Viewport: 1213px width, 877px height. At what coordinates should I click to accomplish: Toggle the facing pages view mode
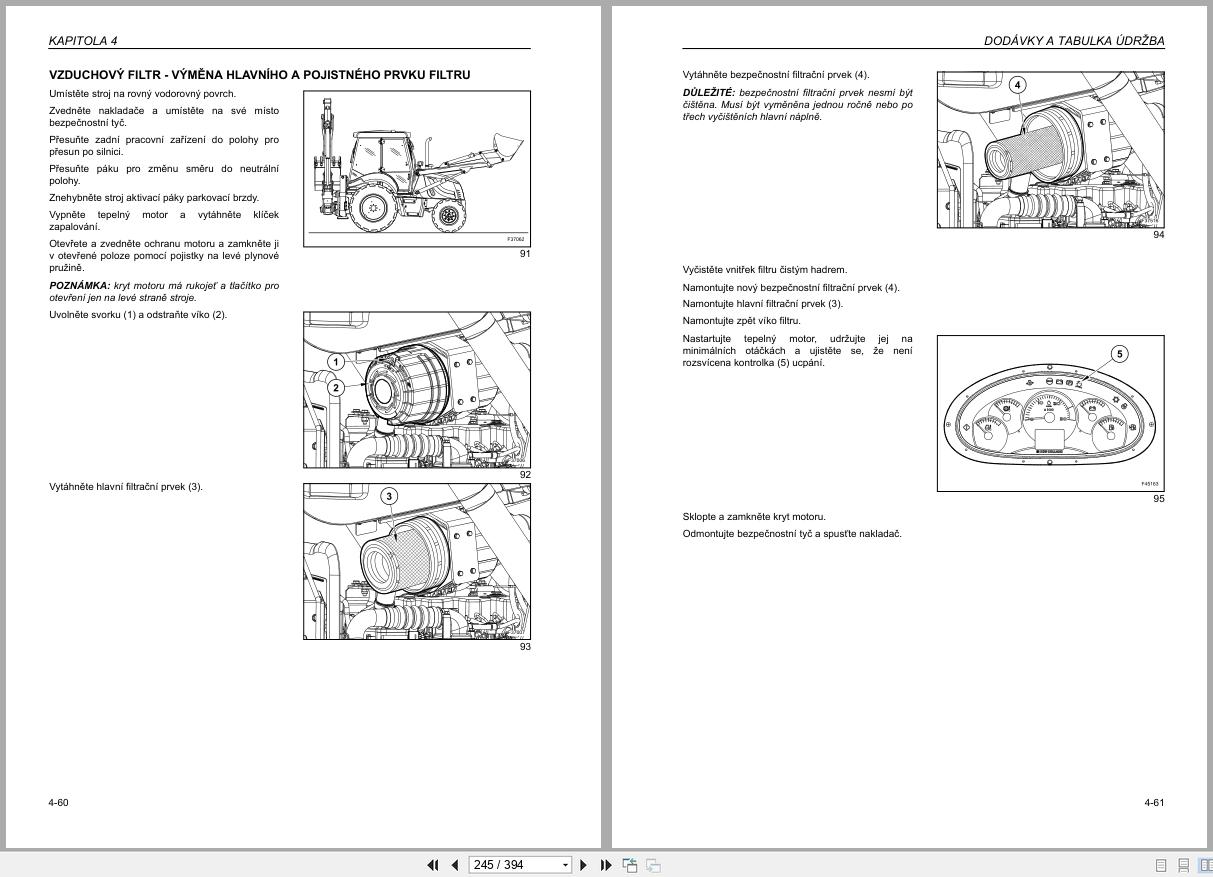(1206, 865)
